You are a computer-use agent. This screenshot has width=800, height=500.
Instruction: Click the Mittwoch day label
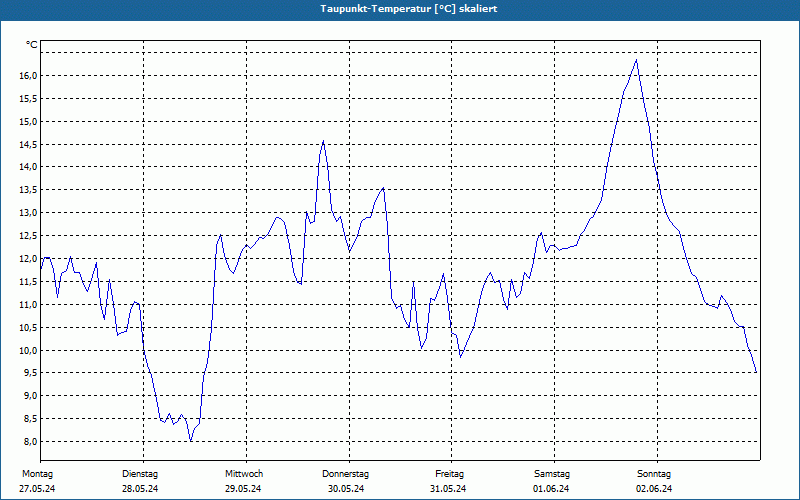244,474
